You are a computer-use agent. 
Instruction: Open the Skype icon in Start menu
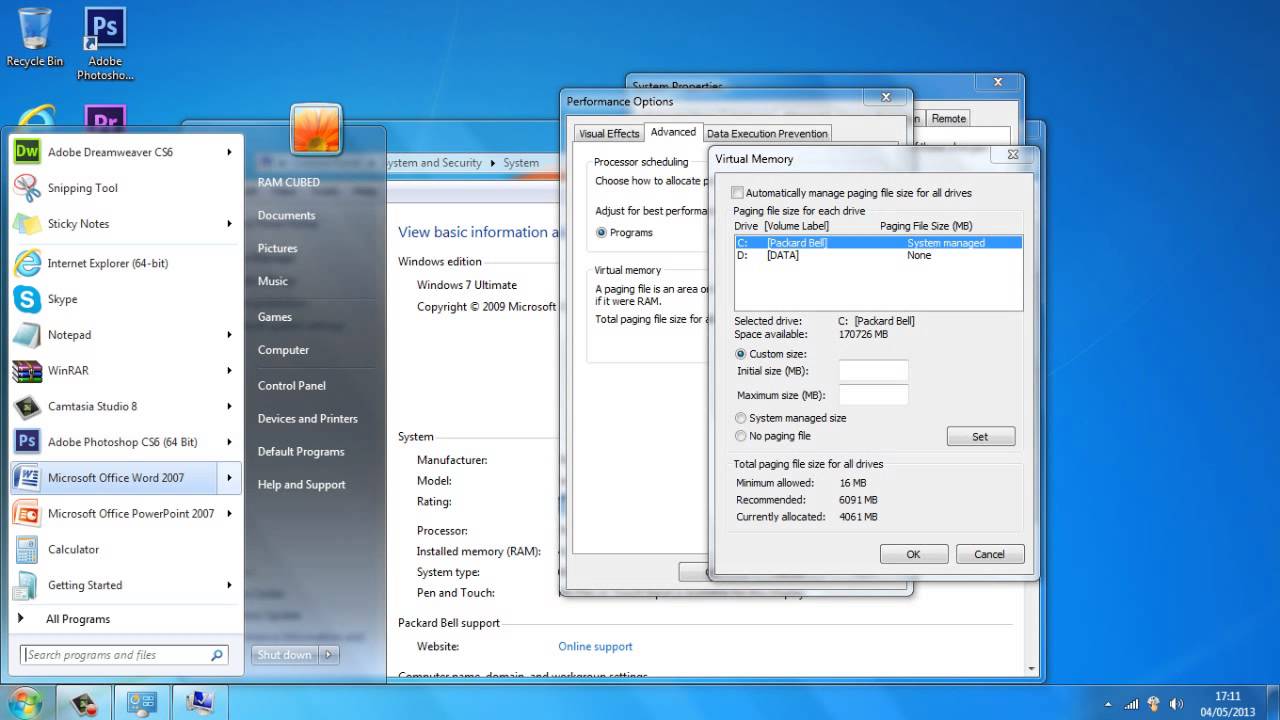(x=27, y=299)
